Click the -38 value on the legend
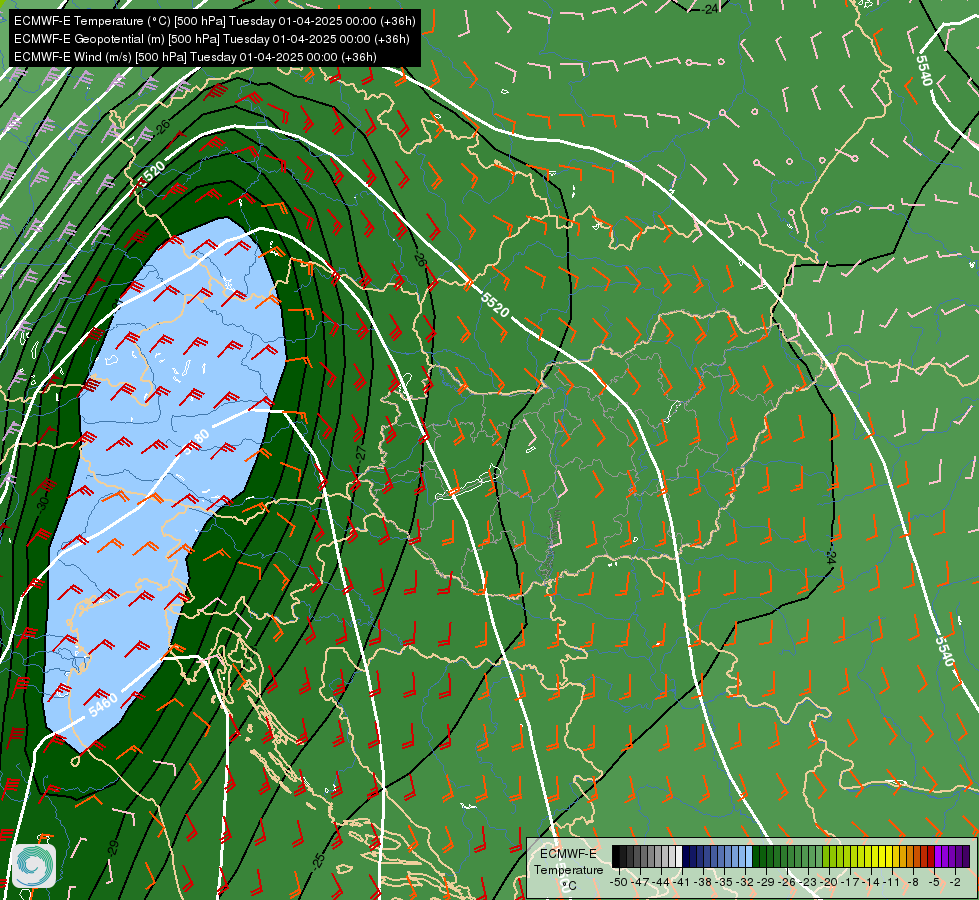The image size is (979, 900). (702, 882)
